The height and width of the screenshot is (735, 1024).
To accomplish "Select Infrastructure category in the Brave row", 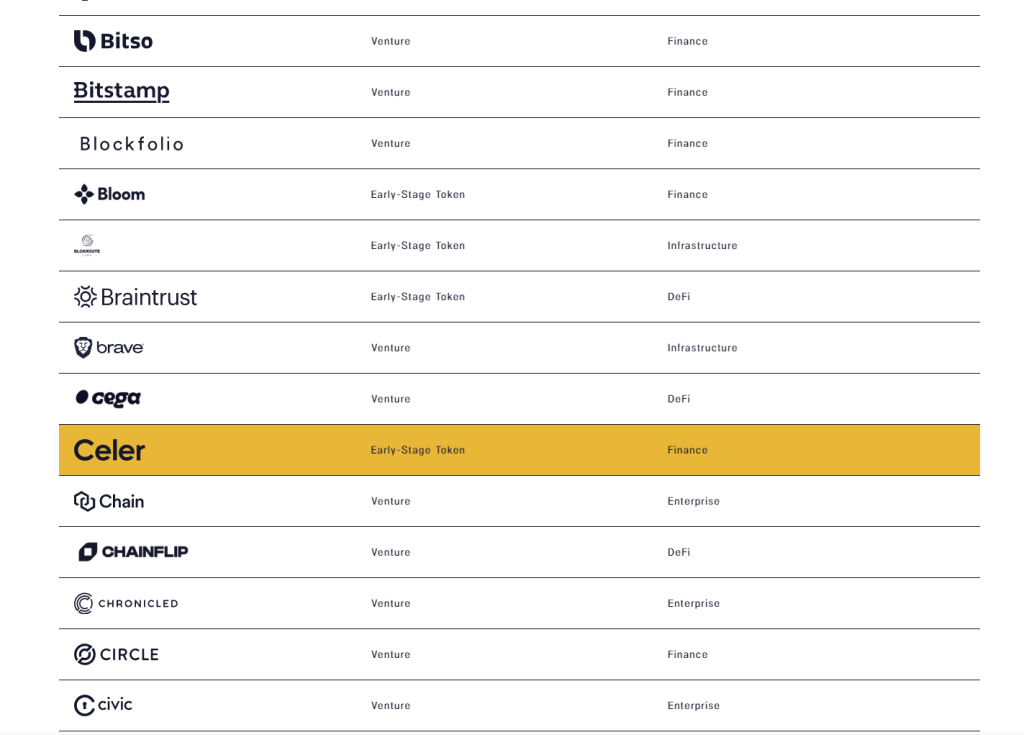I will coord(702,348).
